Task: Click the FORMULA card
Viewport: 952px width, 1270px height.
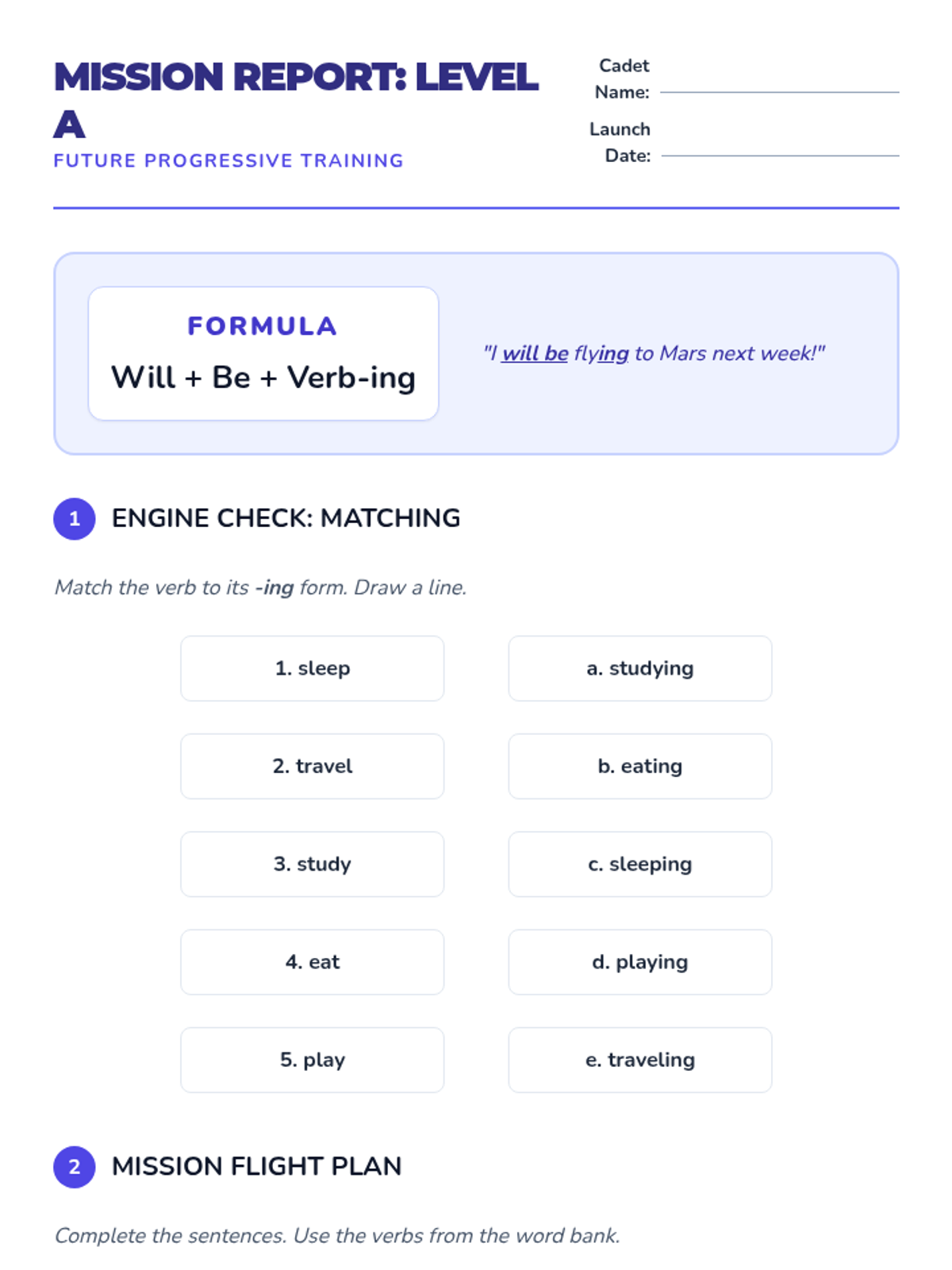Action: click(263, 353)
